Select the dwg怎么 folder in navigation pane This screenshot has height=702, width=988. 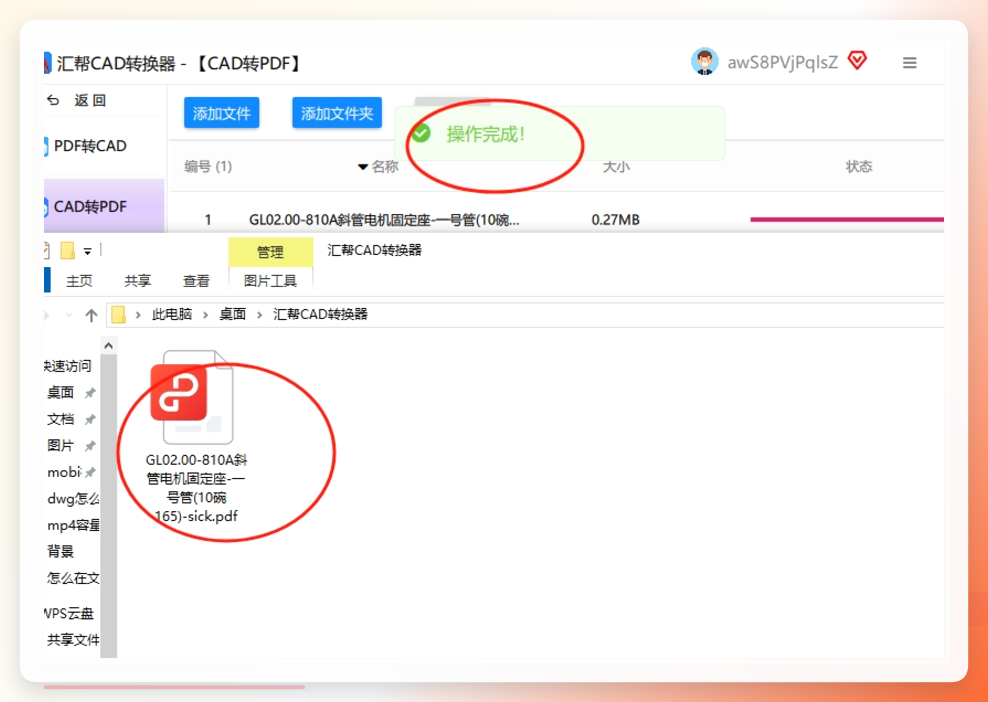pos(73,499)
